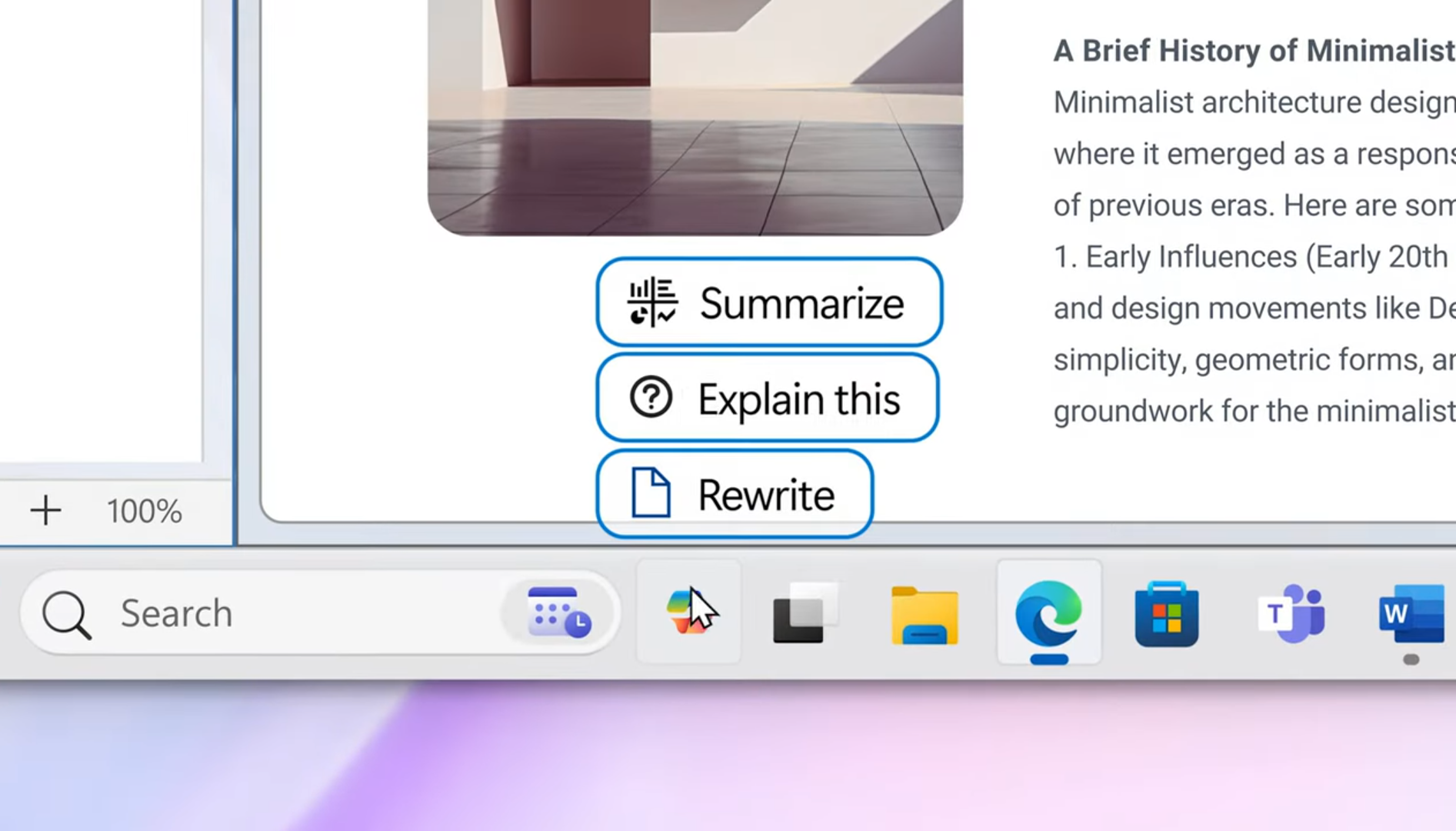Viewport: 1456px width, 831px height.
Task: Open Copilot from the taskbar
Action: (x=689, y=612)
